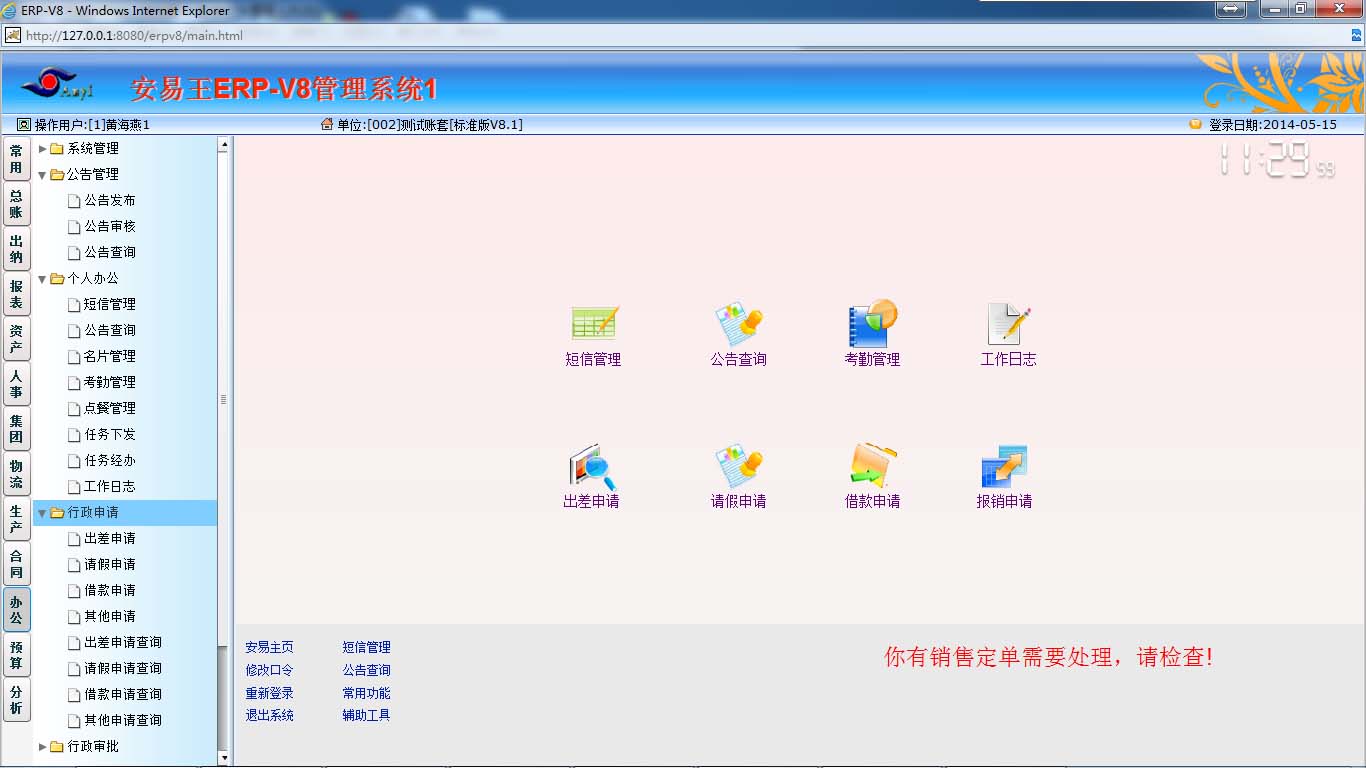Expand the 行政审批 tree folder
Image resolution: width=1366 pixels, height=768 pixels.
(43, 746)
